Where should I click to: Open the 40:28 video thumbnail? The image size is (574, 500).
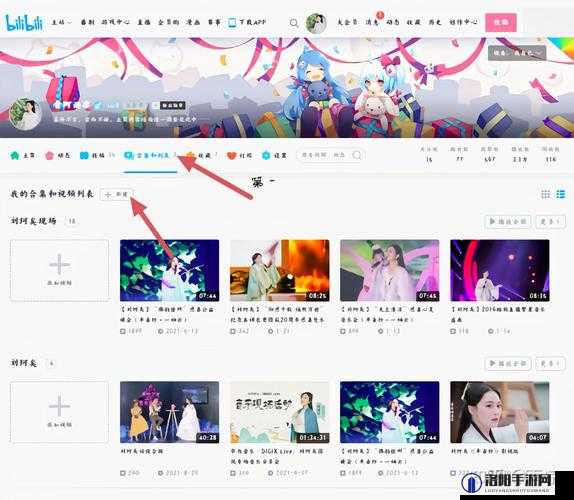tap(169, 412)
